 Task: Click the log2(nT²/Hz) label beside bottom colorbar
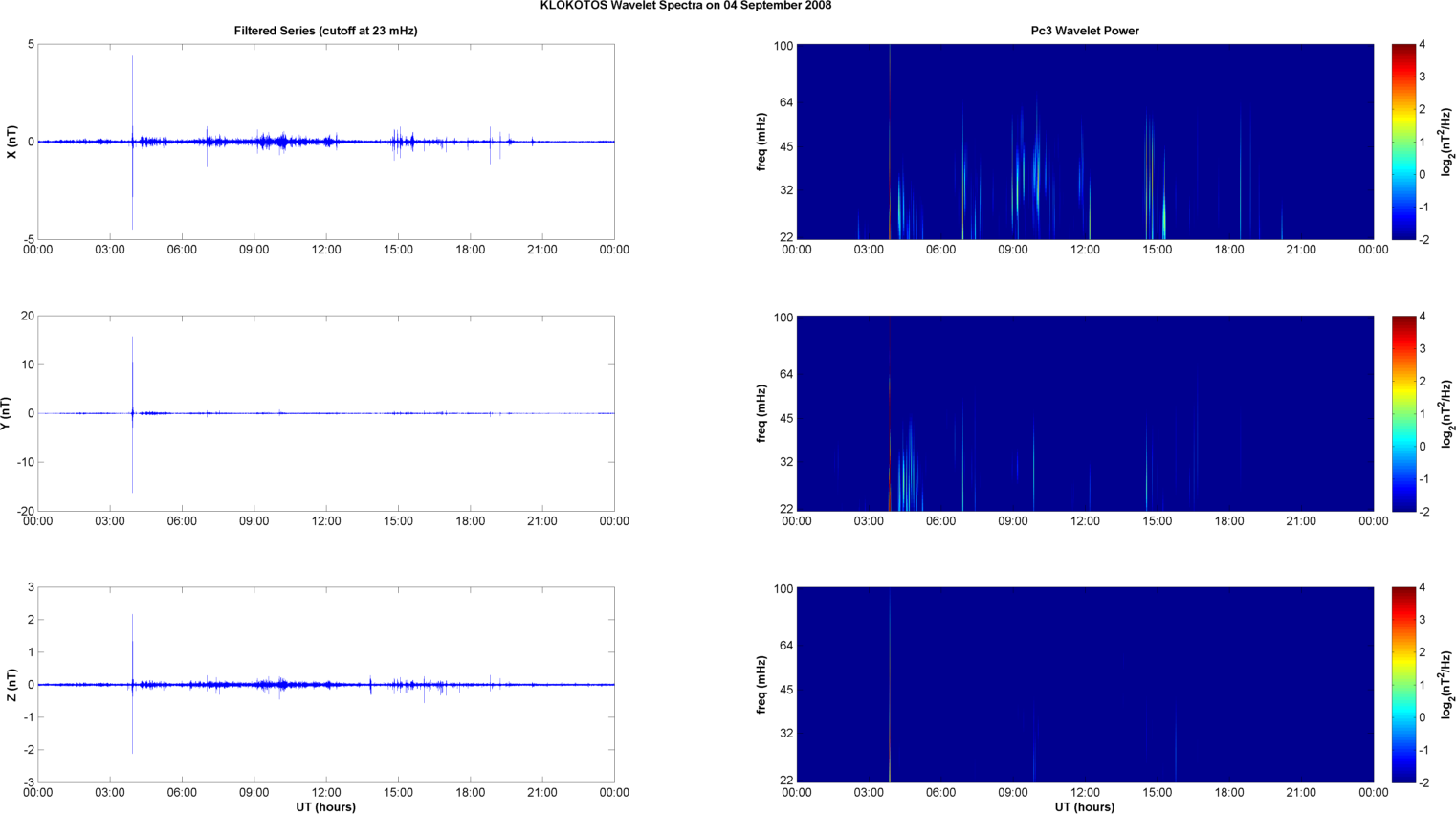point(1446,685)
